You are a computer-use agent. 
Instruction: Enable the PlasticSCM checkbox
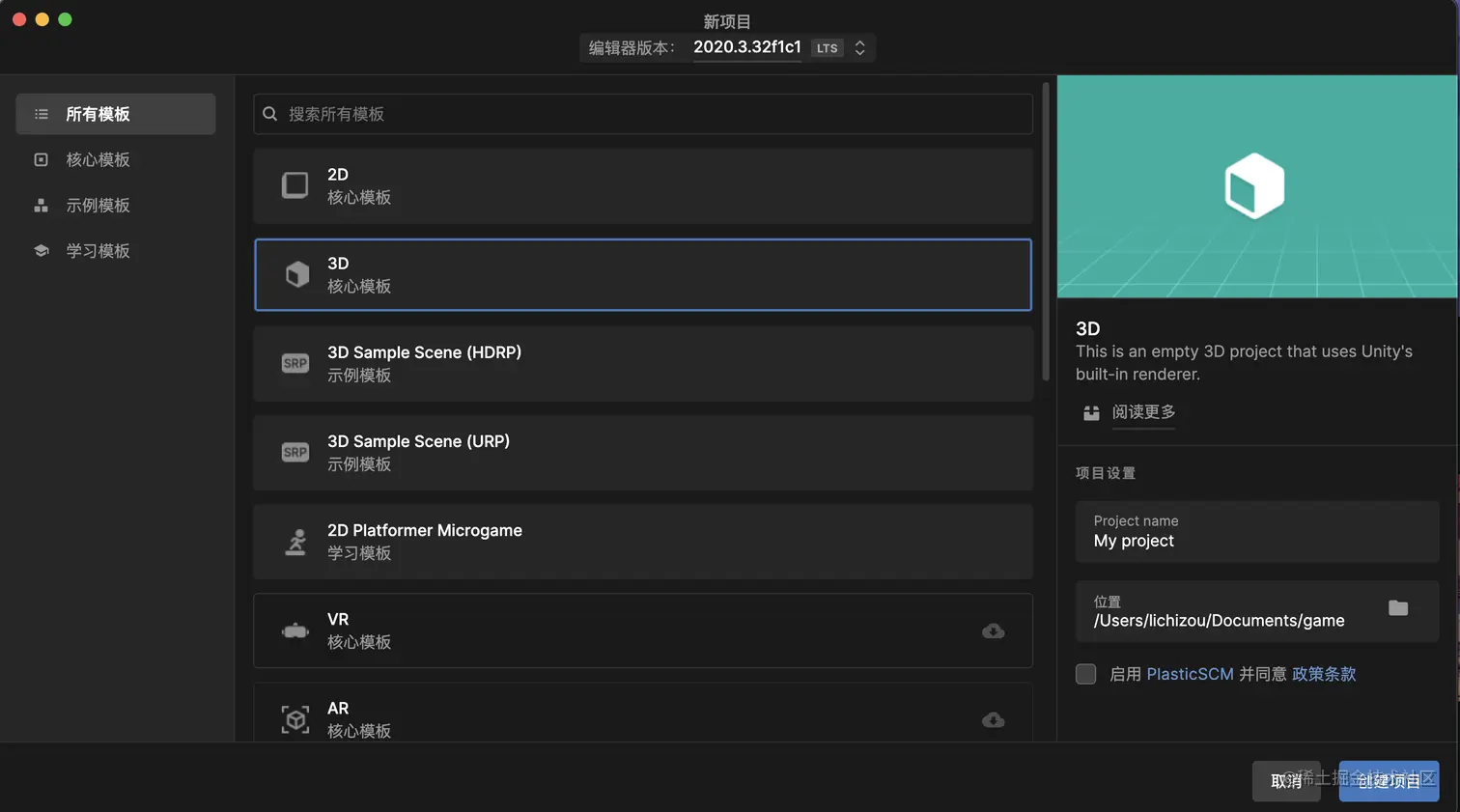1085,674
